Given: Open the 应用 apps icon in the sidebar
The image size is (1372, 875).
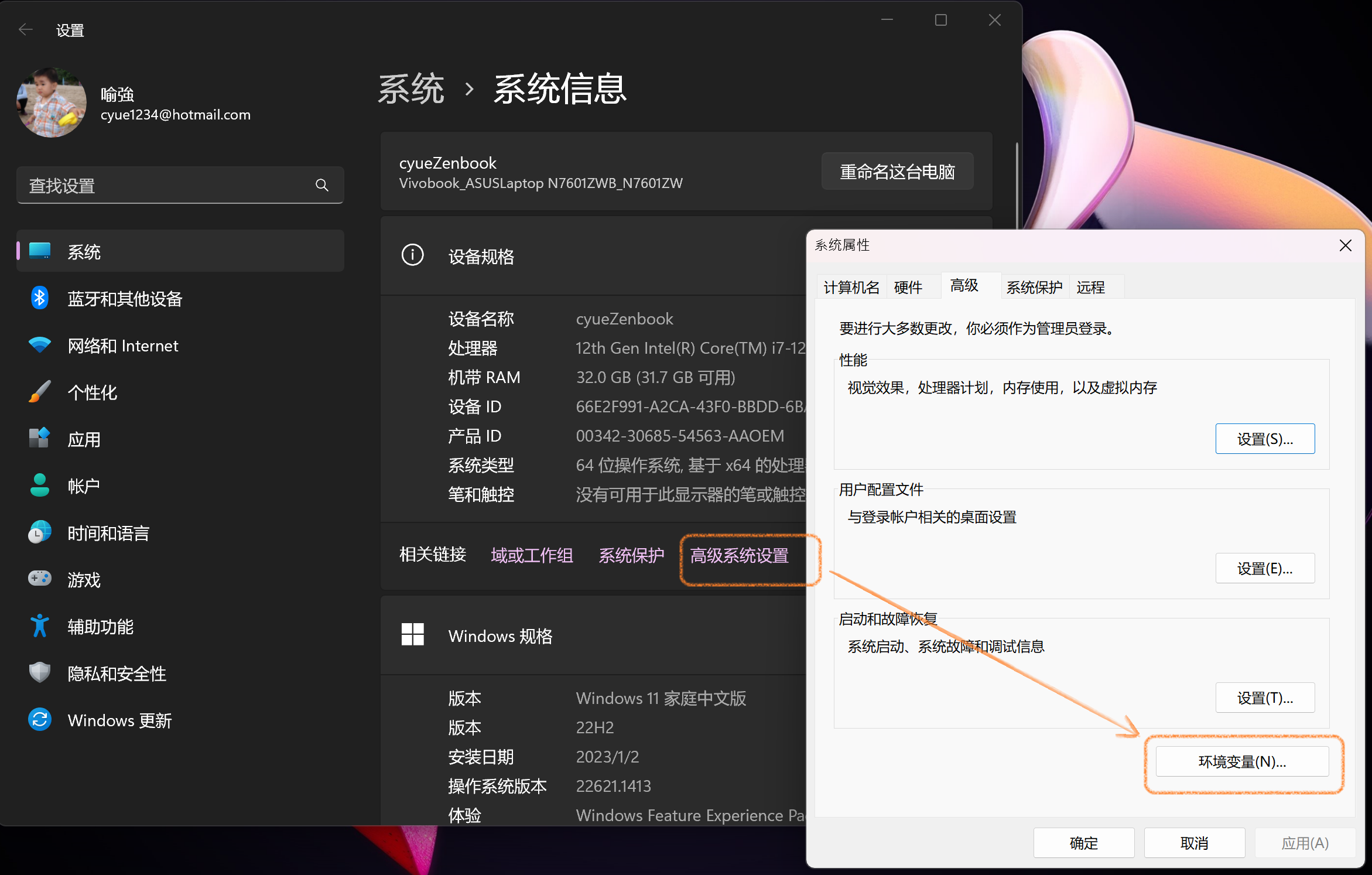Looking at the screenshot, I should pyautogui.click(x=39, y=439).
